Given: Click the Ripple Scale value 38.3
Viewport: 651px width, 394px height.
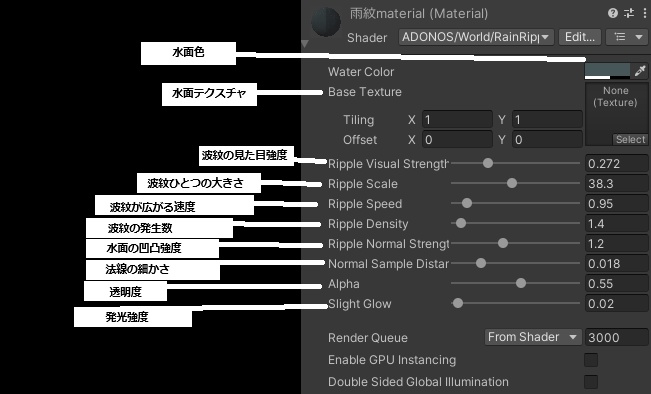Looking at the screenshot, I should coord(617,184).
